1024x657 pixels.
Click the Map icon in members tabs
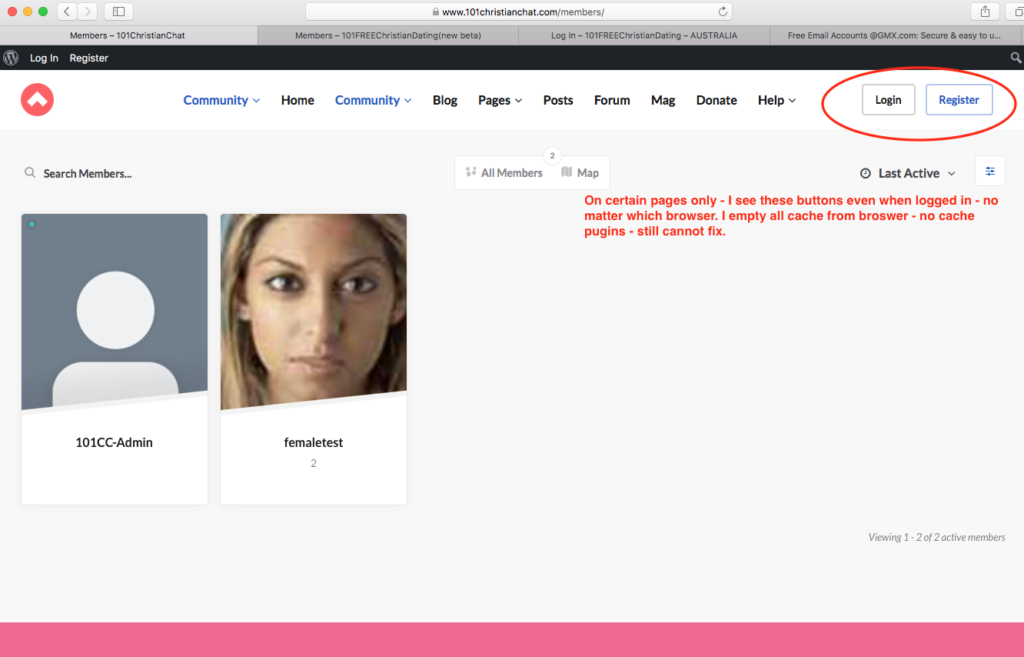click(x=566, y=172)
